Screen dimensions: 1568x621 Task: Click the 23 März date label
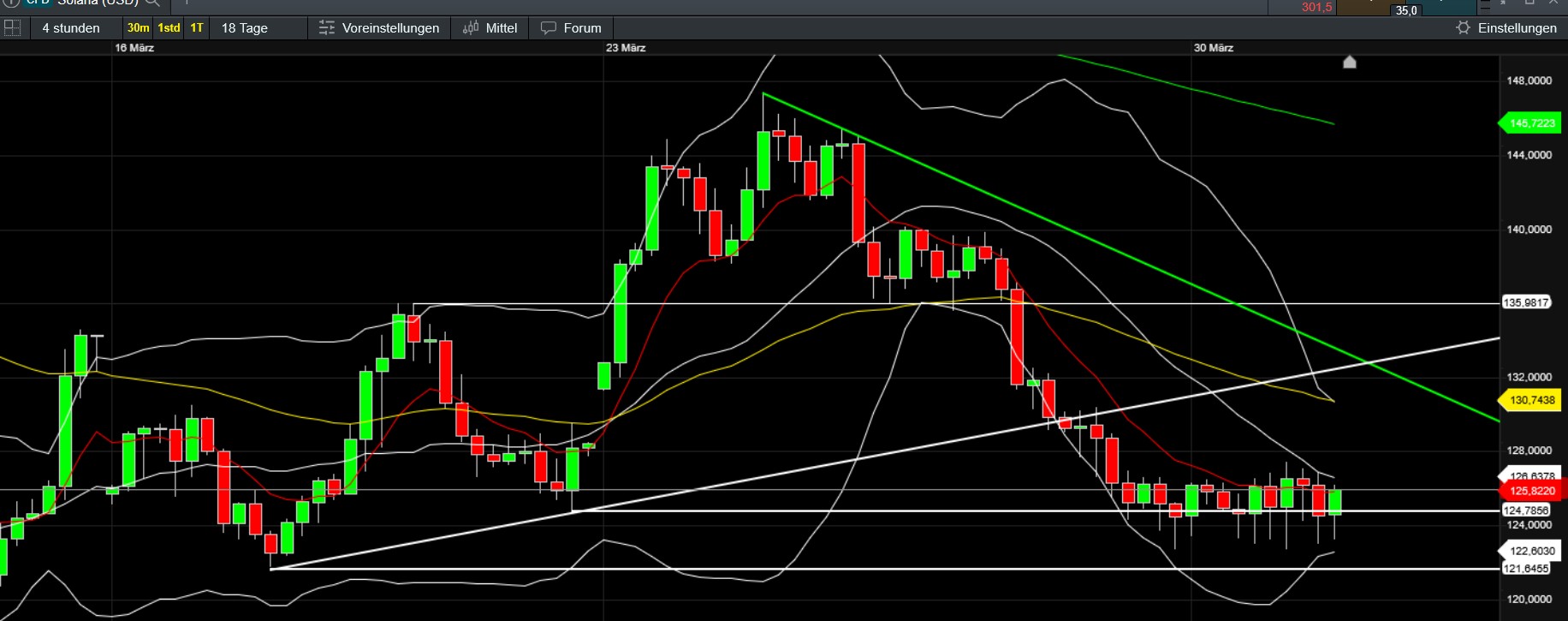[x=626, y=48]
